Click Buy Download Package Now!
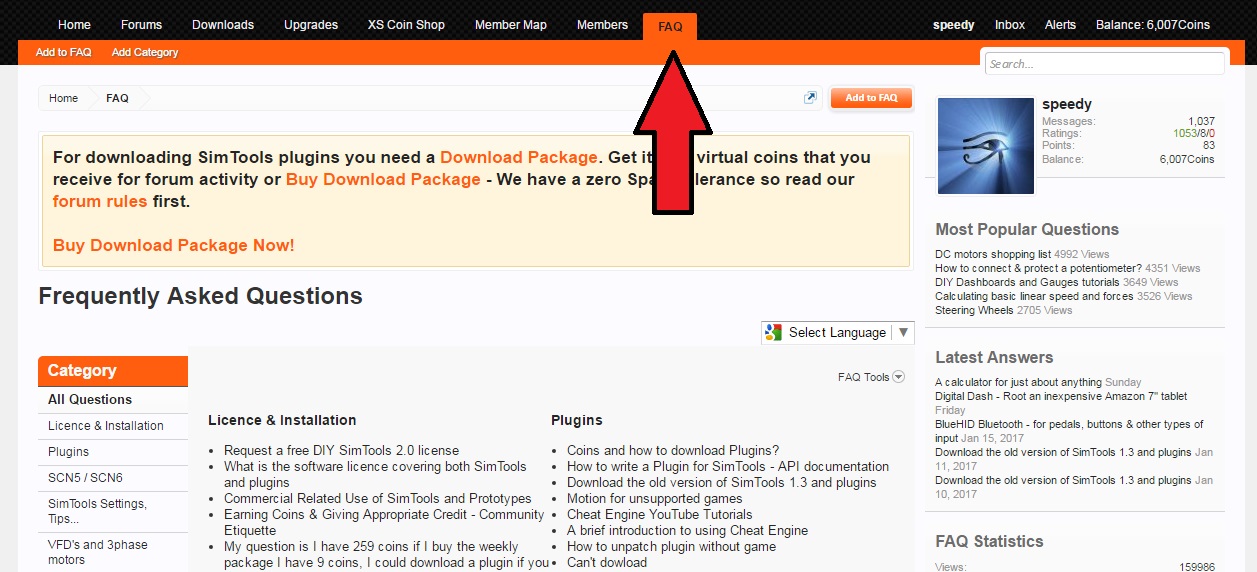Image resolution: width=1257 pixels, height=572 pixels. coord(173,245)
